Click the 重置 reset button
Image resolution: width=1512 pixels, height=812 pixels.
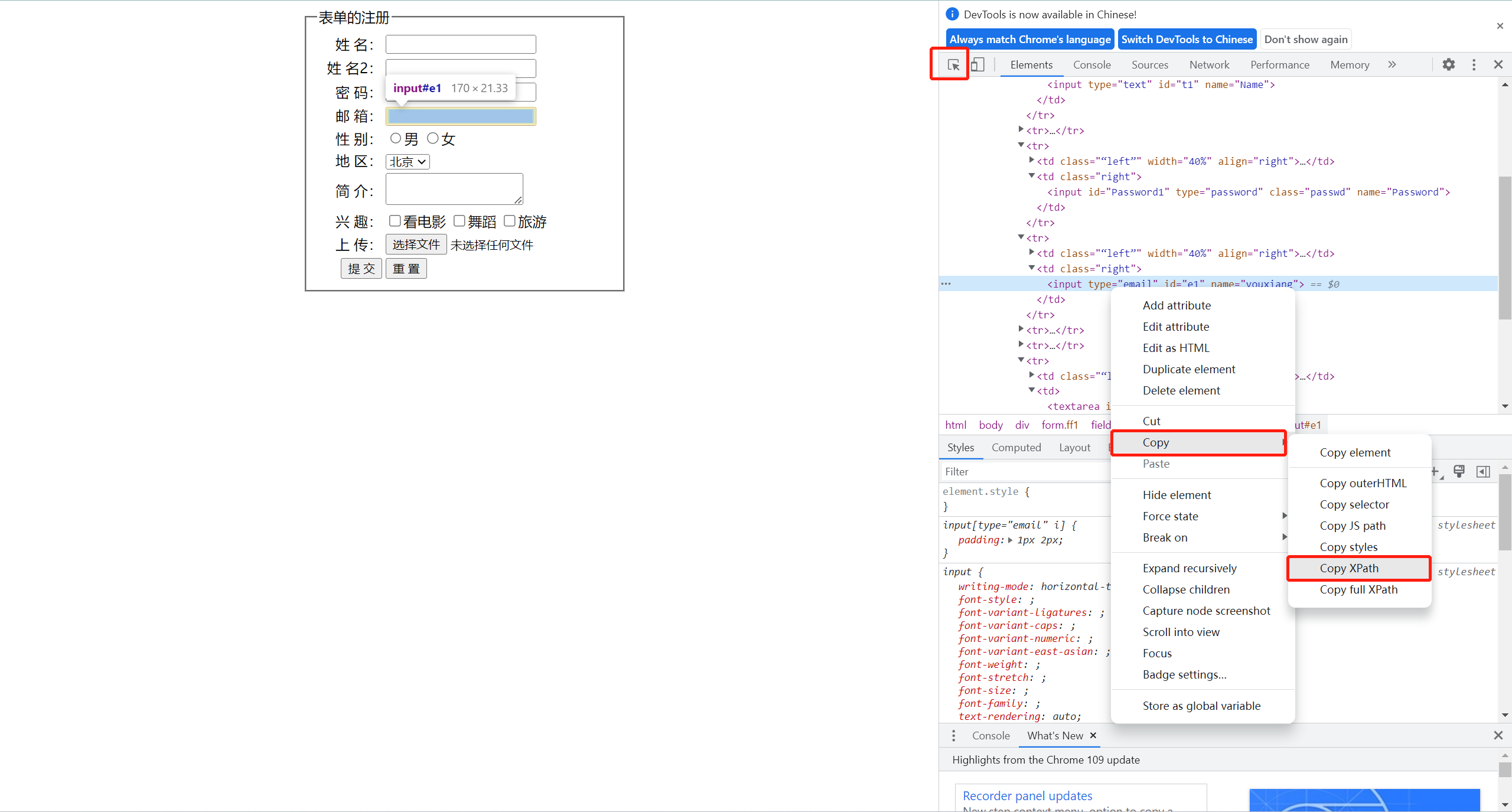coord(406,269)
